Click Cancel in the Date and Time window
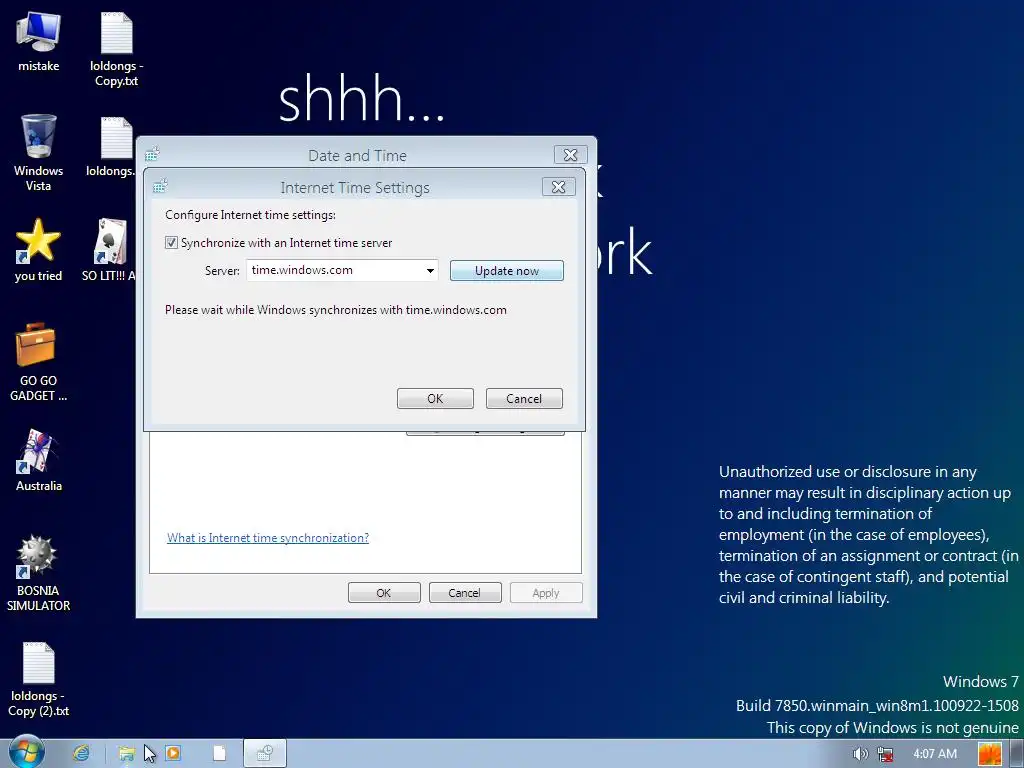Screen dimensions: 1024x768 click(465, 592)
